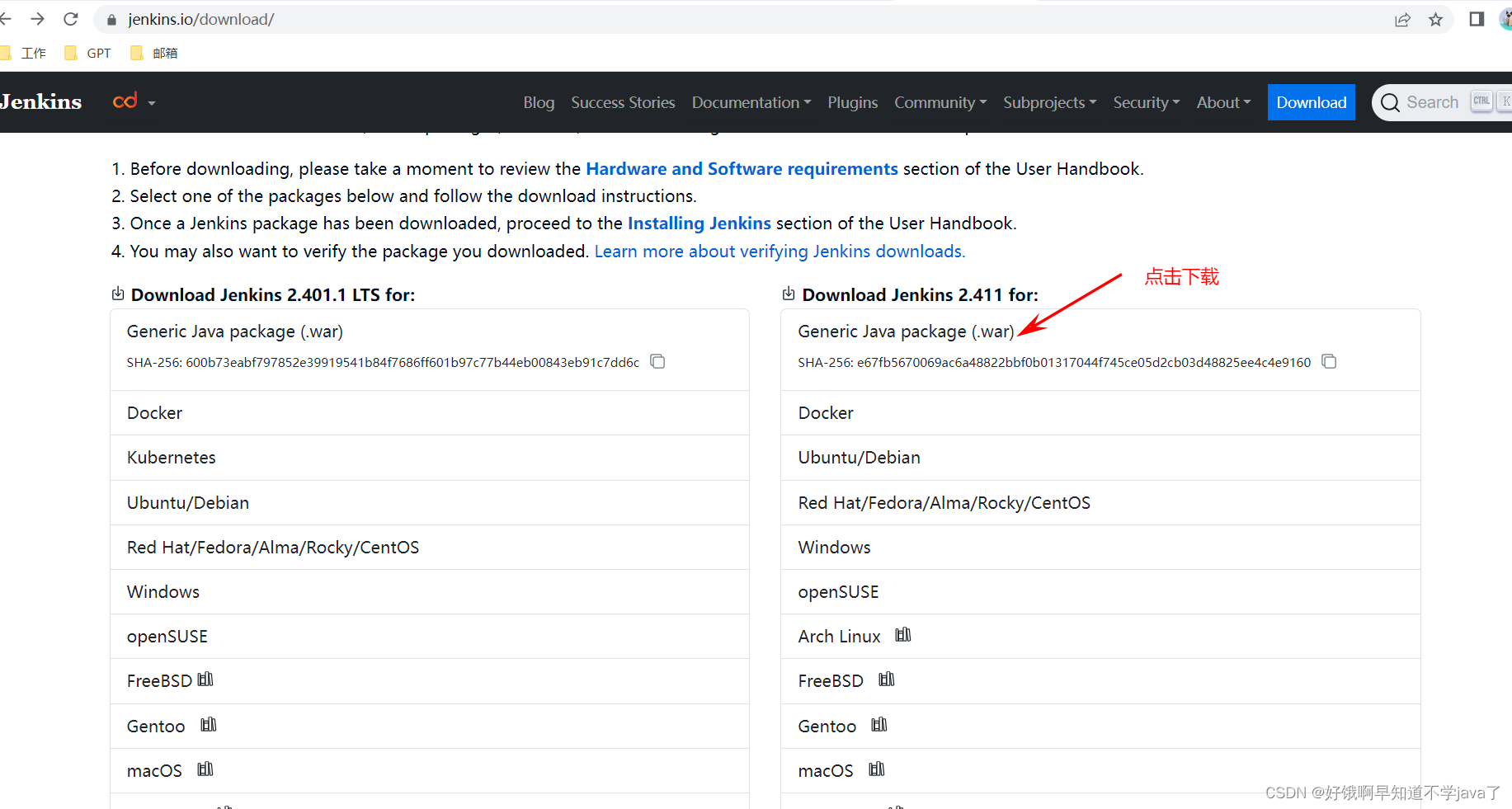Copy the 2.411 war SHA-256 checksum
Image resolution: width=1512 pixels, height=809 pixels.
[1329, 361]
